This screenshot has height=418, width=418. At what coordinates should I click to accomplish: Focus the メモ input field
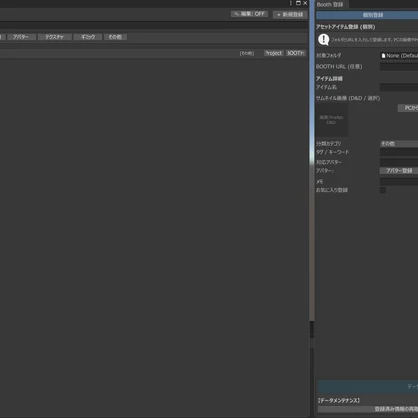coord(399,182)
